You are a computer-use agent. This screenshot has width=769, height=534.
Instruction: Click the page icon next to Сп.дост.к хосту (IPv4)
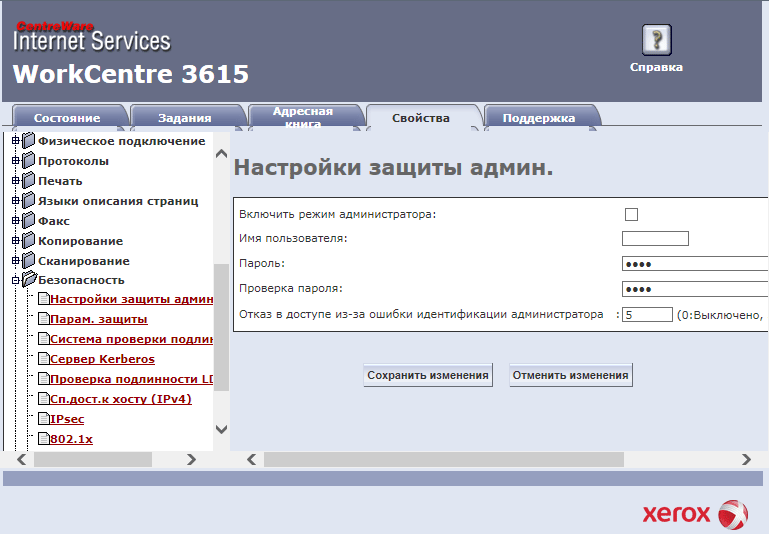[44, 399]
